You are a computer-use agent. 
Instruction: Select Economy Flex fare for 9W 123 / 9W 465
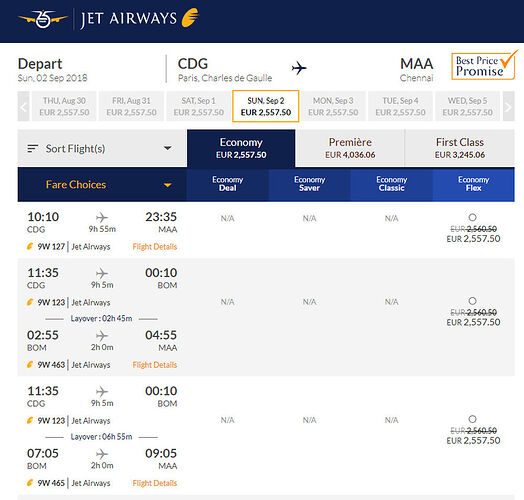[472, 419]
